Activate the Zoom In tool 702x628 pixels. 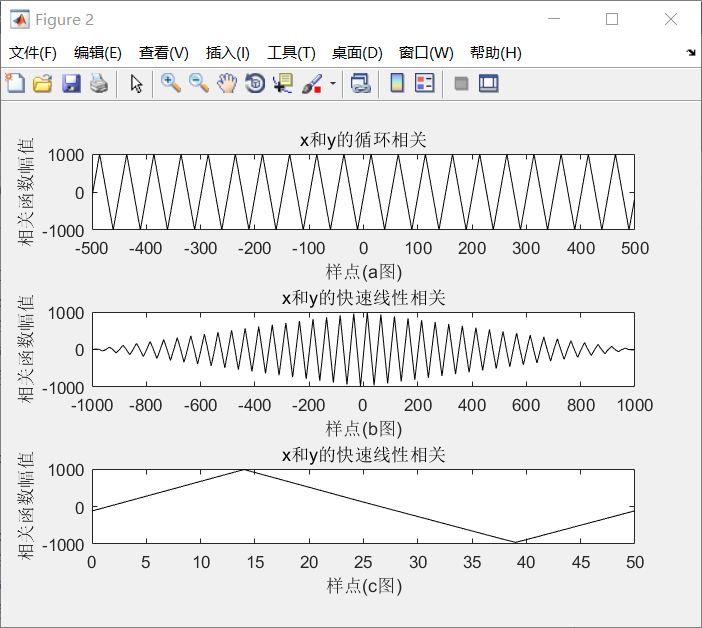pos(171,83)
